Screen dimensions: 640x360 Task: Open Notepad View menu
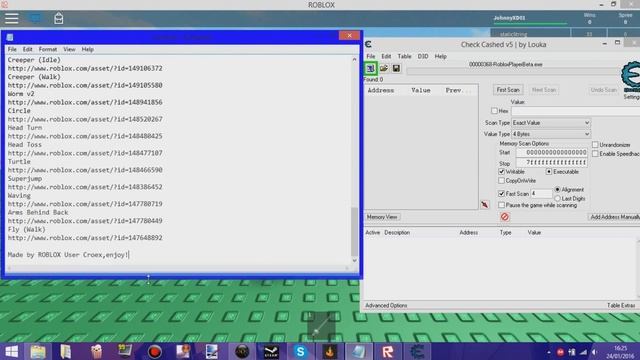(x=69, y=49)
